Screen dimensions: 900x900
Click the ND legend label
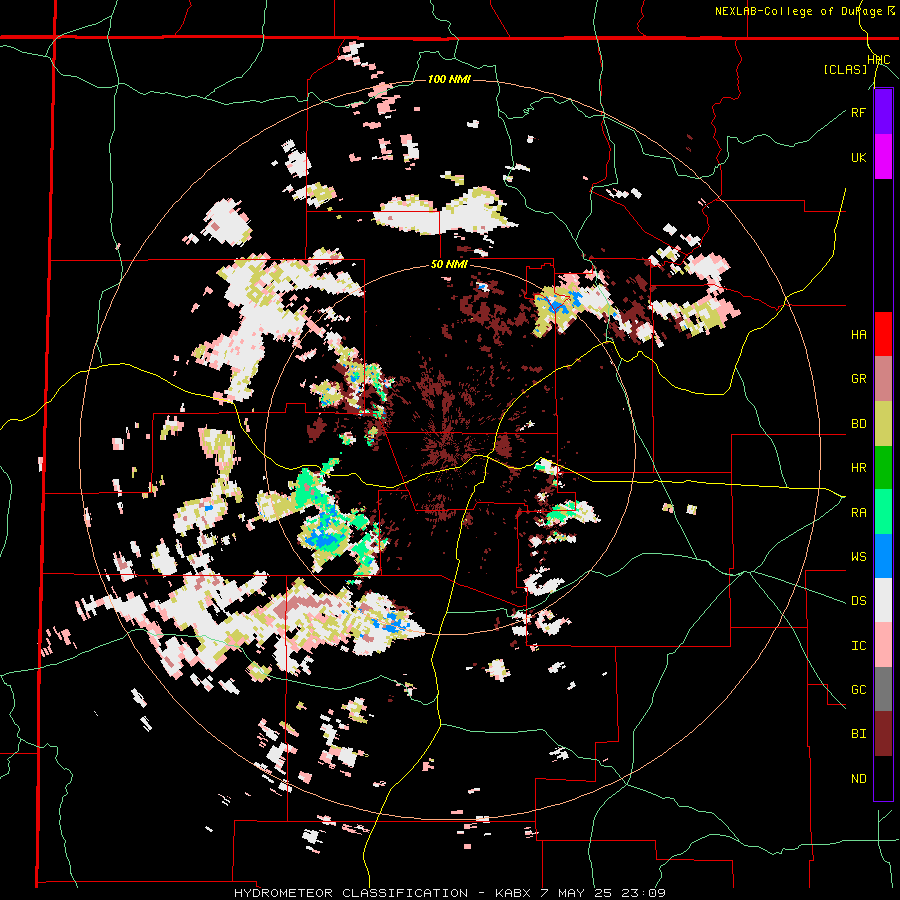[x=858, y=779]
